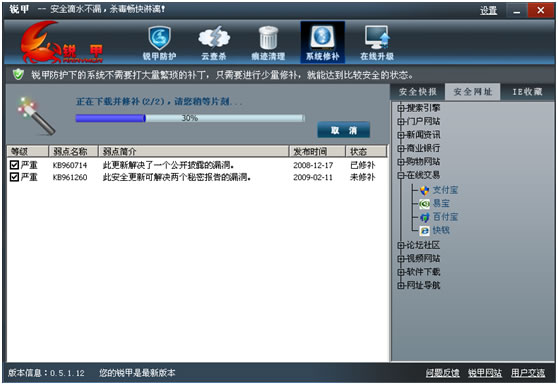Sort by the 发布时间 column header
558x385 pixels.
coord(317,151)
